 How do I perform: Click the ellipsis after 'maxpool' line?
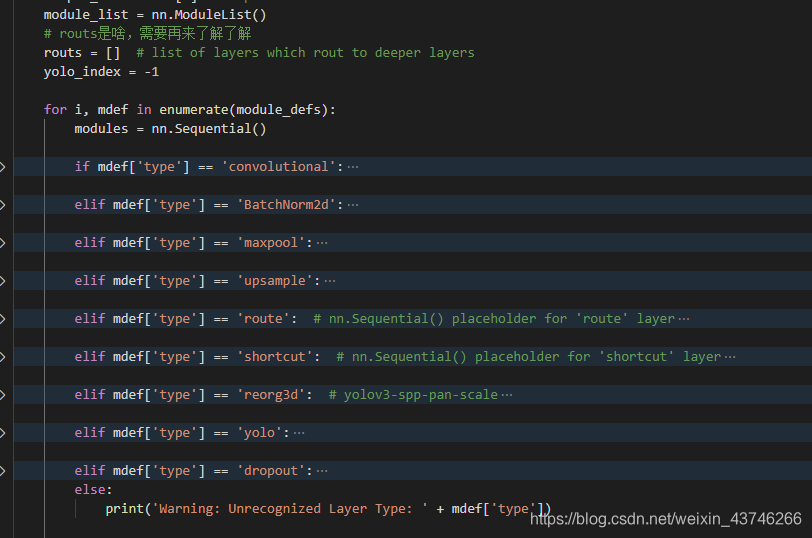322,243
